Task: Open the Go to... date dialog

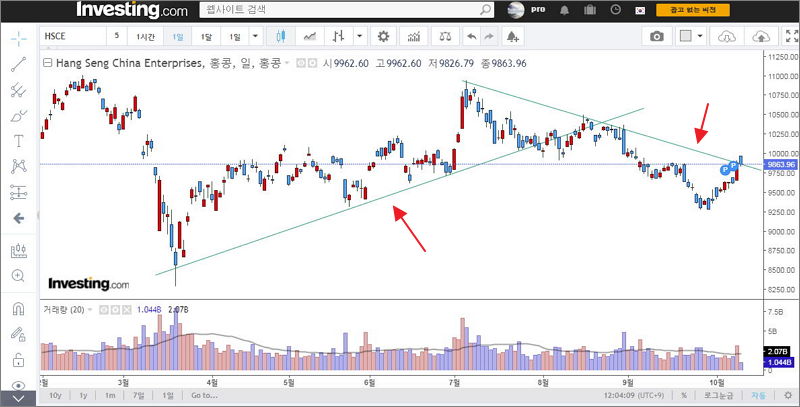Action: 204,395
